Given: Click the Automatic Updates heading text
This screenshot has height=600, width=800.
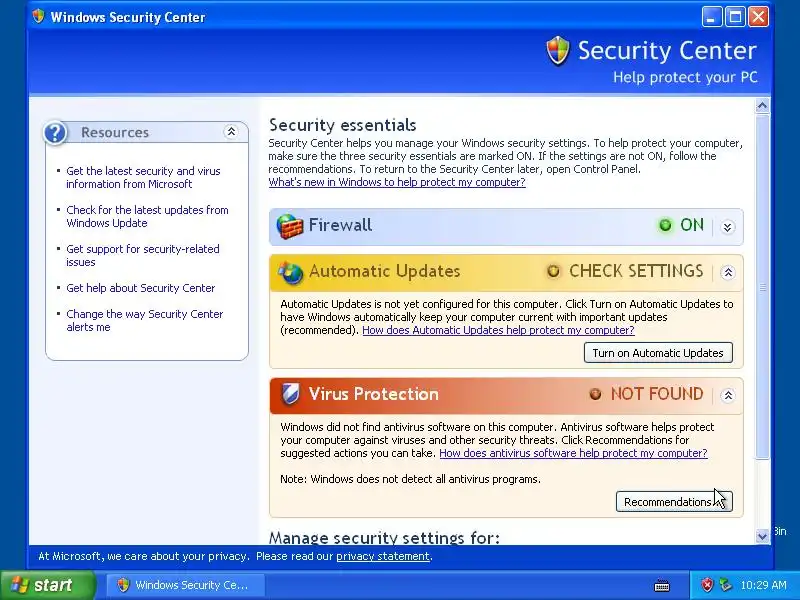Looking at the screenshot, I should tap(385, 271).
